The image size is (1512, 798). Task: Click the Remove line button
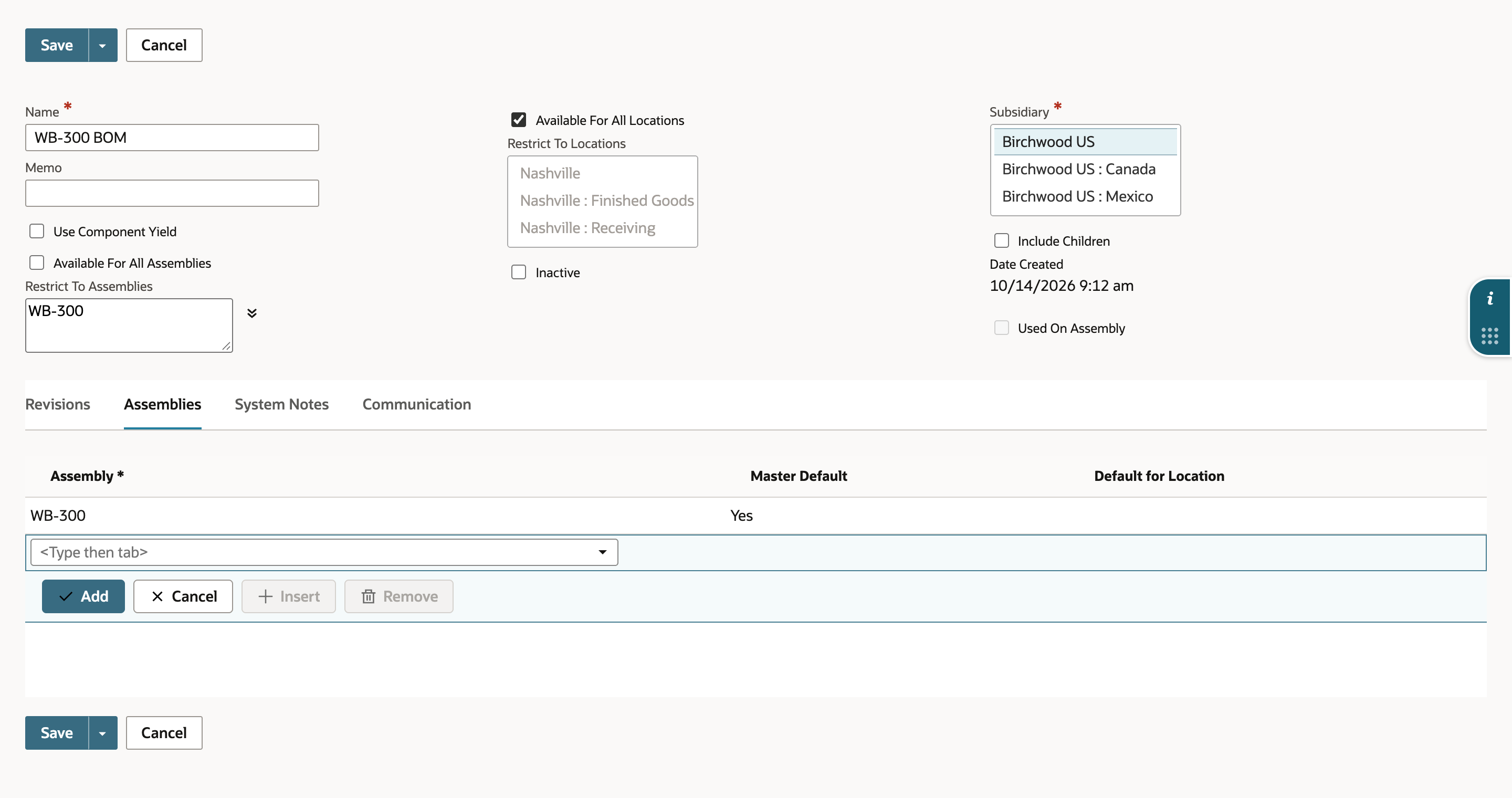399,596
